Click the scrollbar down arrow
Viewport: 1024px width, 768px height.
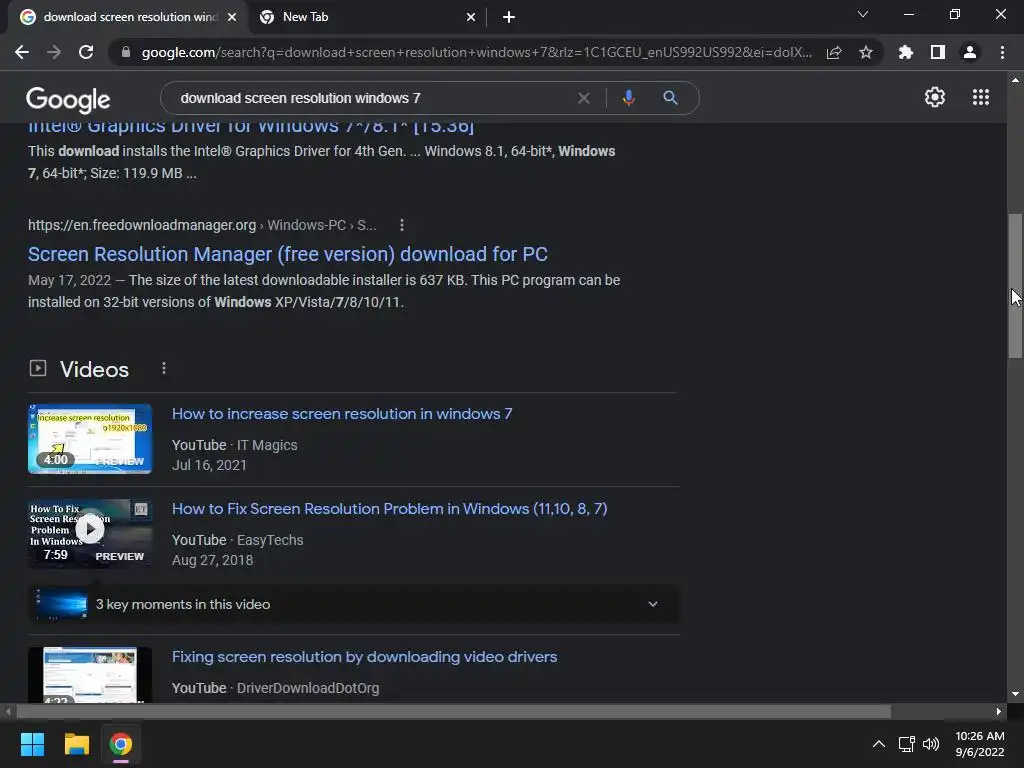[1015, 694]
